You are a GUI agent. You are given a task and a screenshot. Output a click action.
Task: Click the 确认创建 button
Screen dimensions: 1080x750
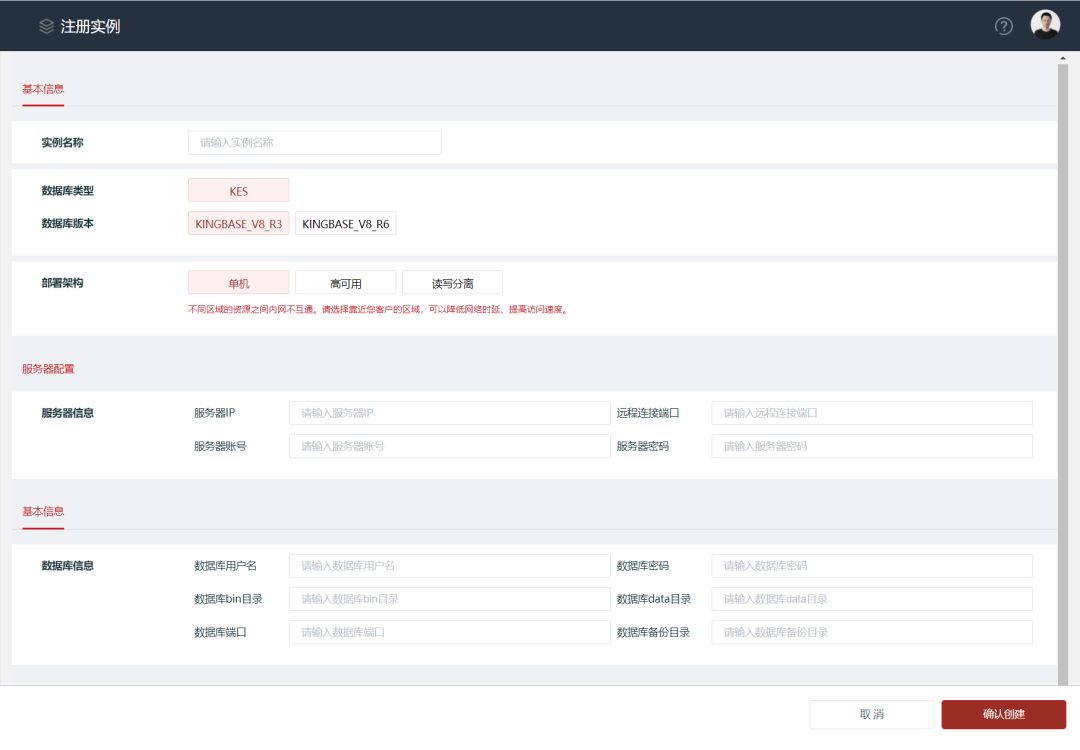1004,714
